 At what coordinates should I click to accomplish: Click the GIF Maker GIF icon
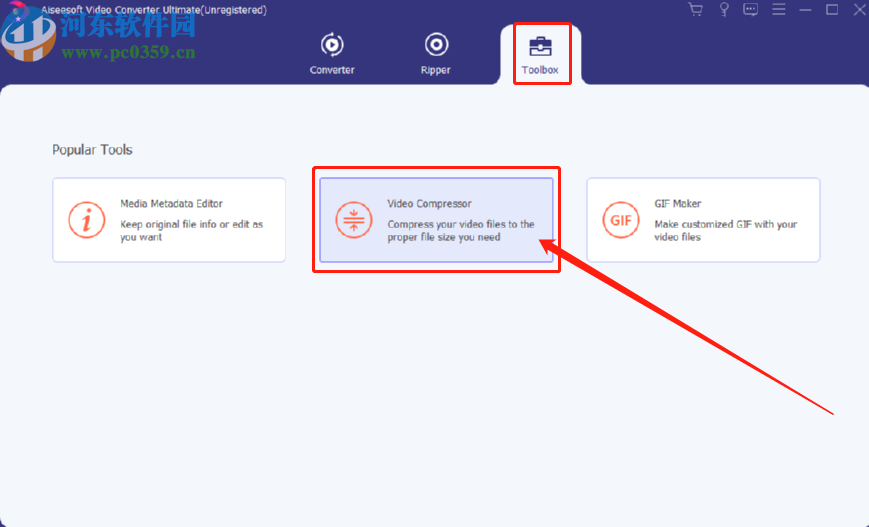tap(621, 220)
